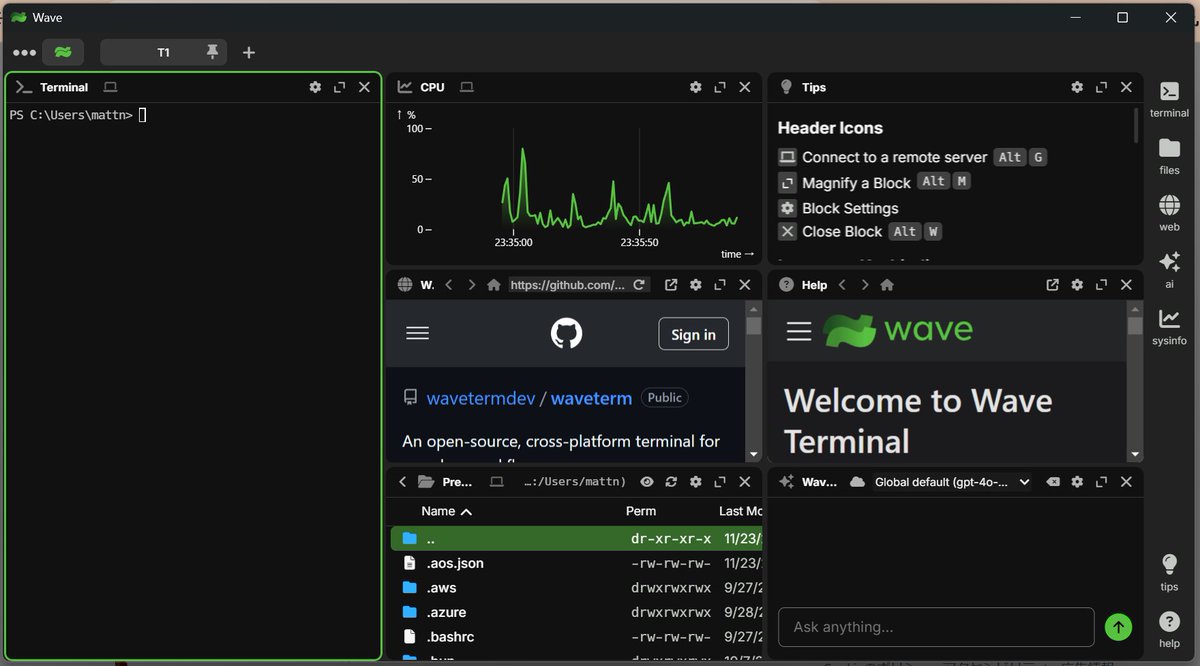Click the Help block scrollbar thumb
Screen dimensions: 1200x666
pyautogui.click(x=1135, y=326)
